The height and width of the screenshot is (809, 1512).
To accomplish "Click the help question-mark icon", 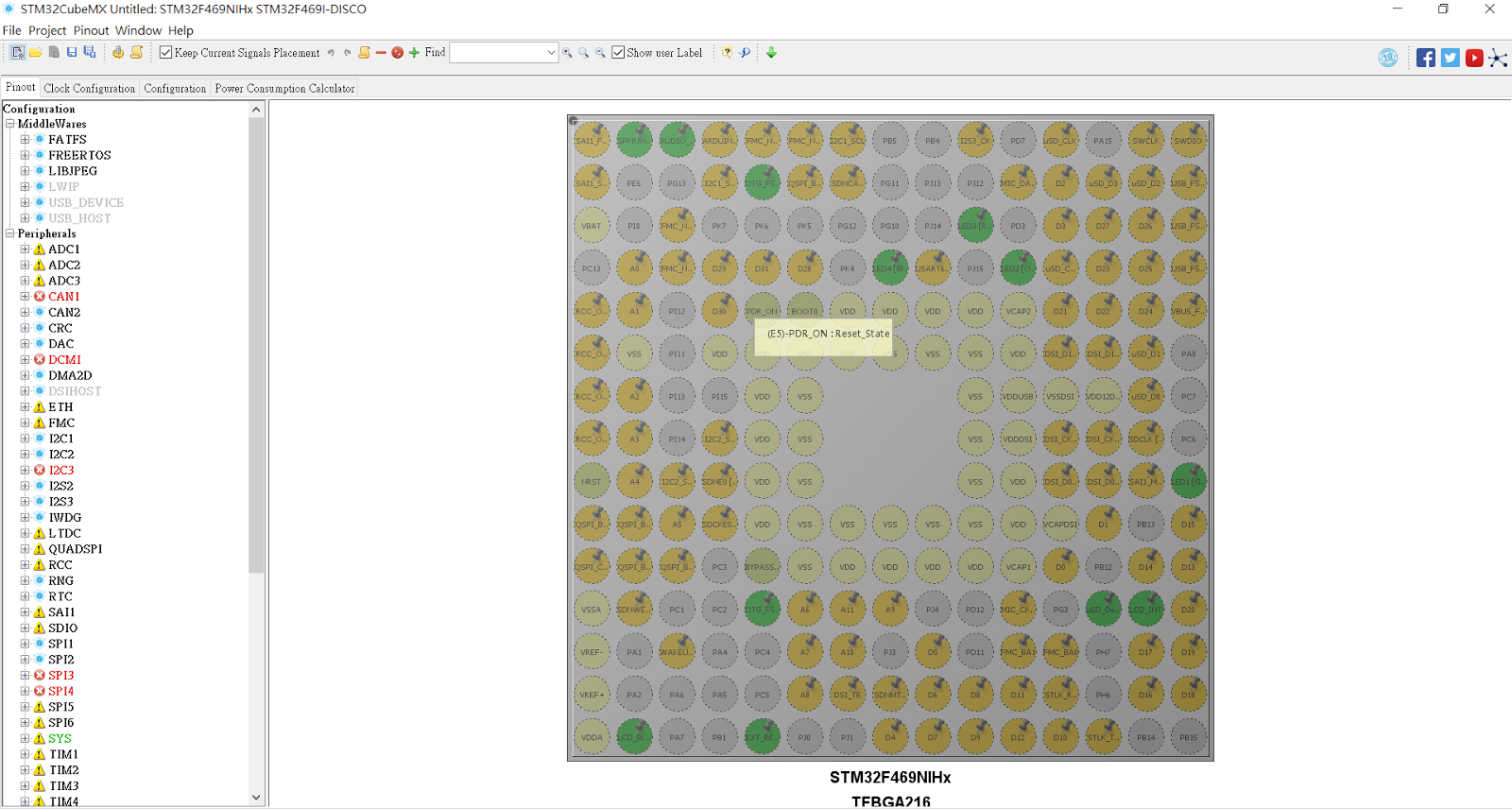I will tap(727, 53).
